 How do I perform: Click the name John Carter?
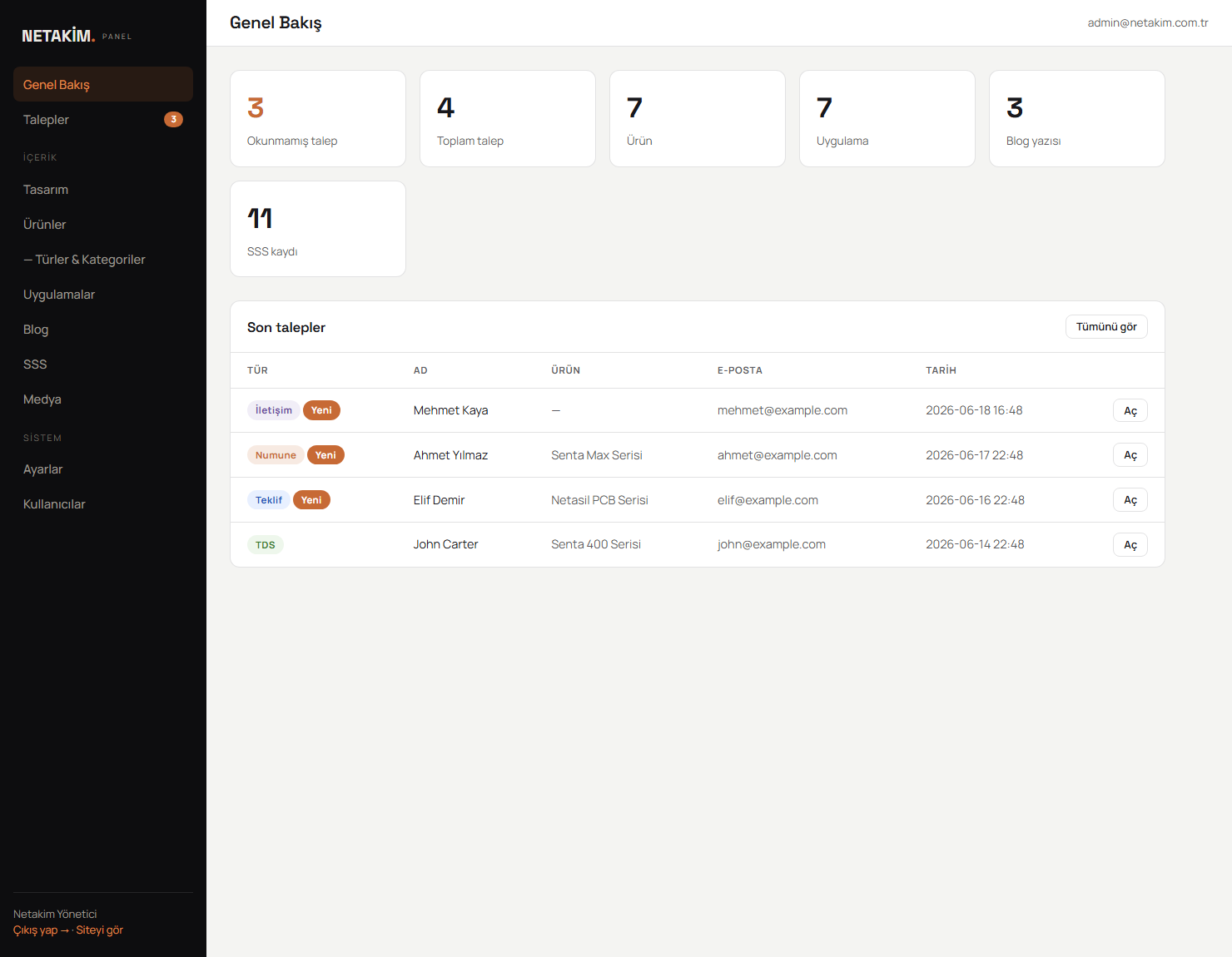pos(446,544)
